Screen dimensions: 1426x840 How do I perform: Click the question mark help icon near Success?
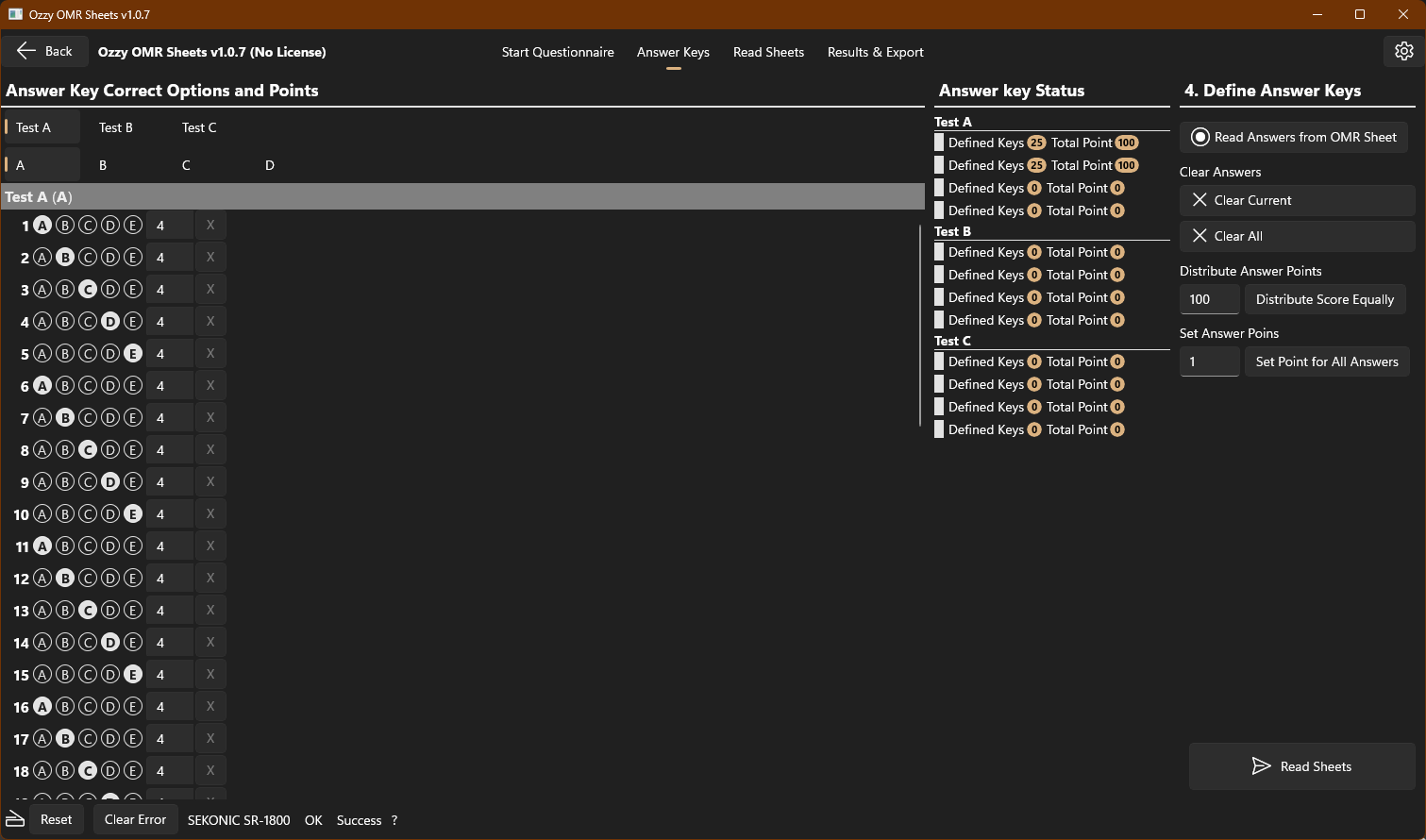point(394,820)
